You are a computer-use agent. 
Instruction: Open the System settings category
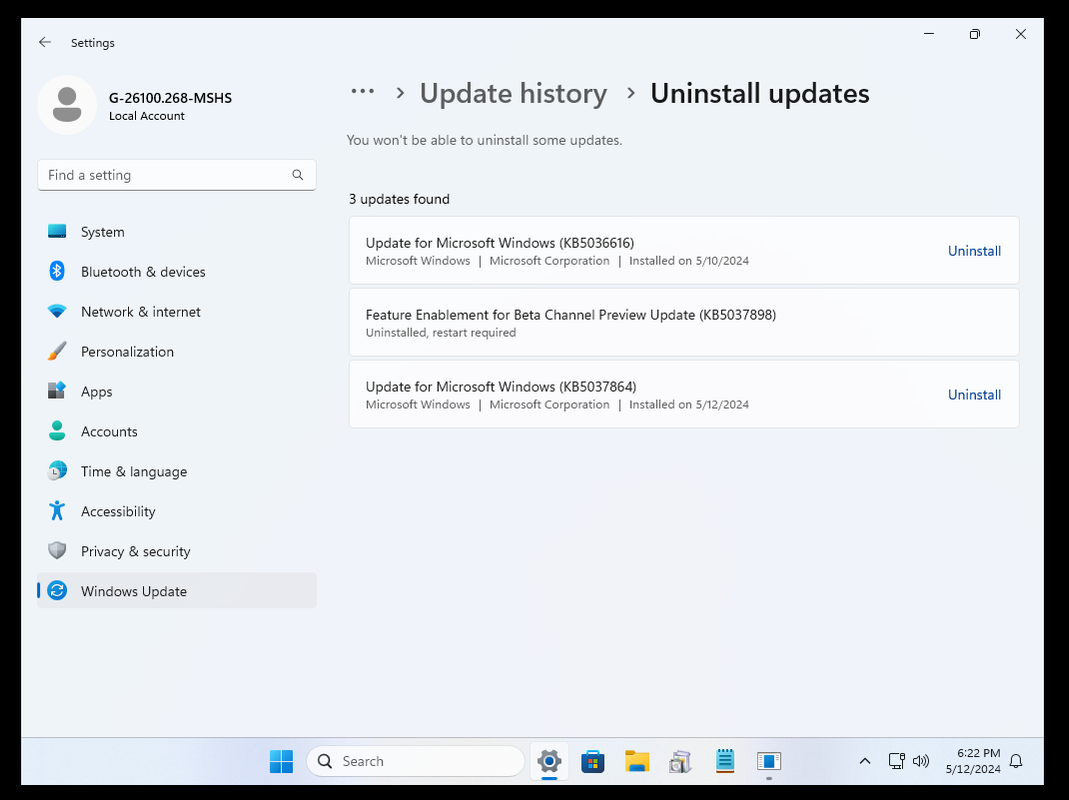(177, 231)
